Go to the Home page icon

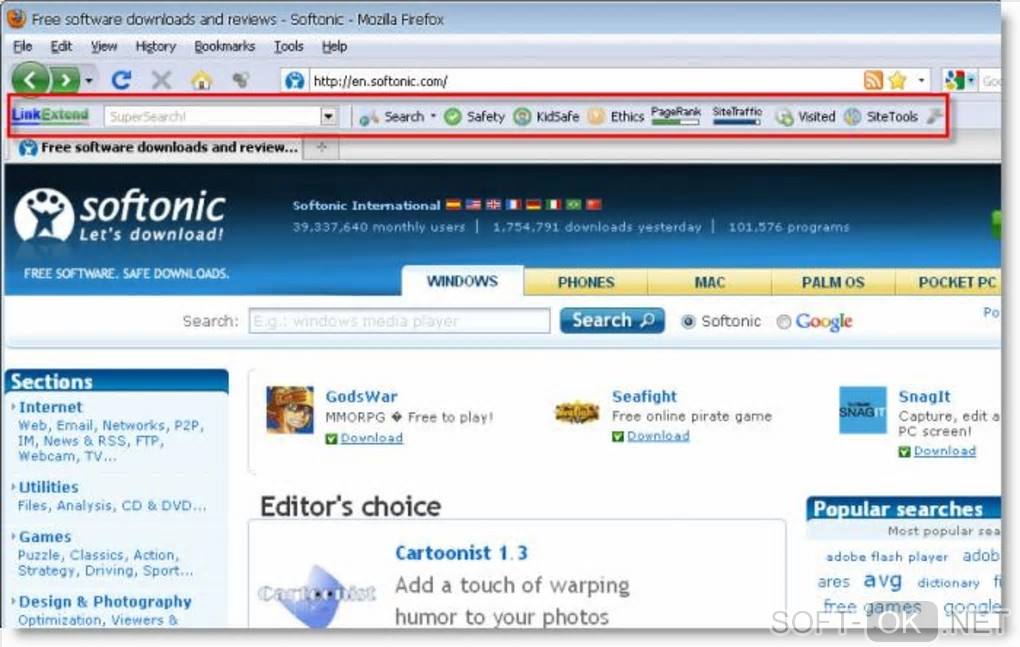[202, 81]
